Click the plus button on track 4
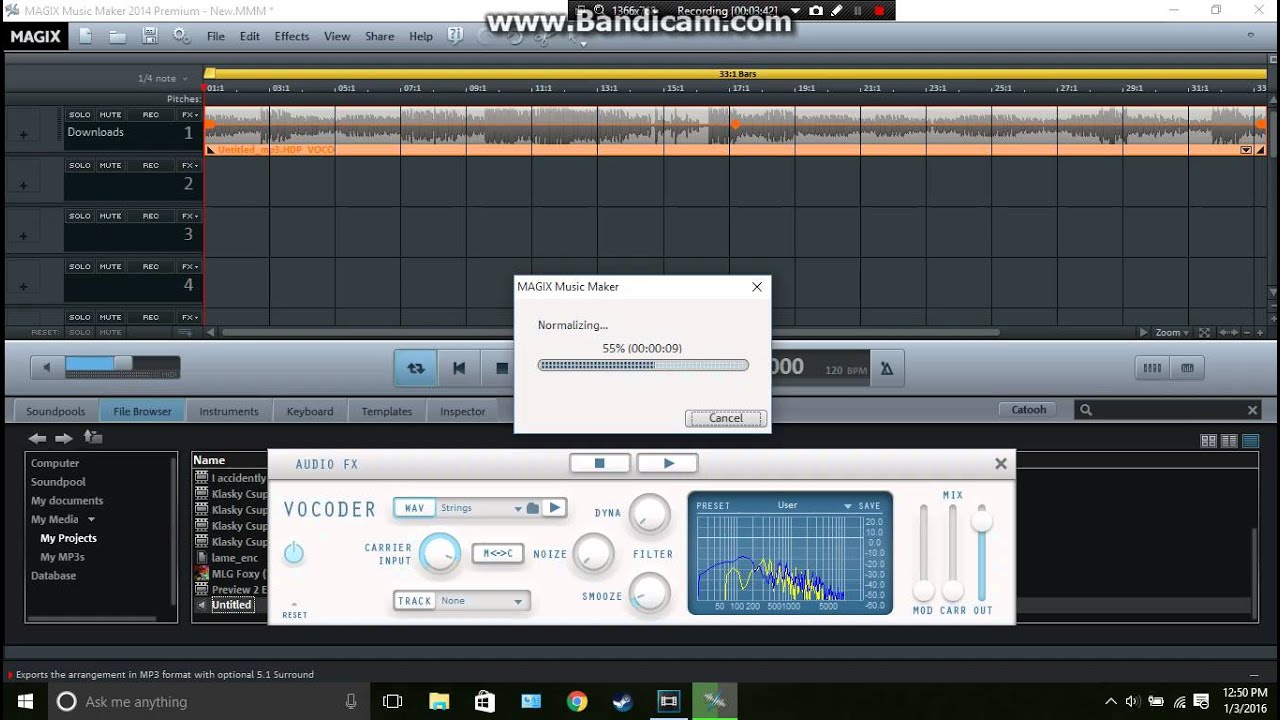Screen dimensions: 1280x720 pos(23,287)
